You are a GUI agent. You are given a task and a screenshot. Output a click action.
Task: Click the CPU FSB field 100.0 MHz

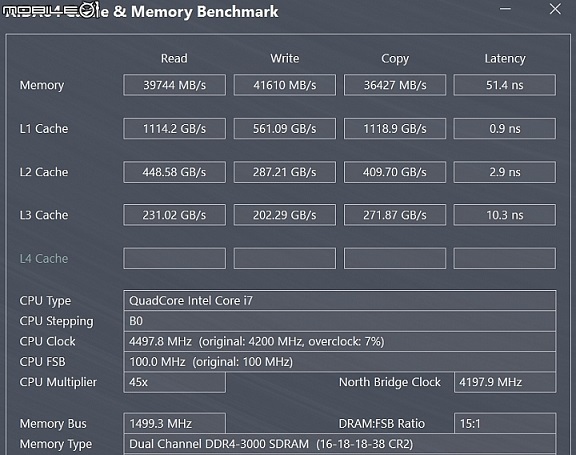coord(340,362)
